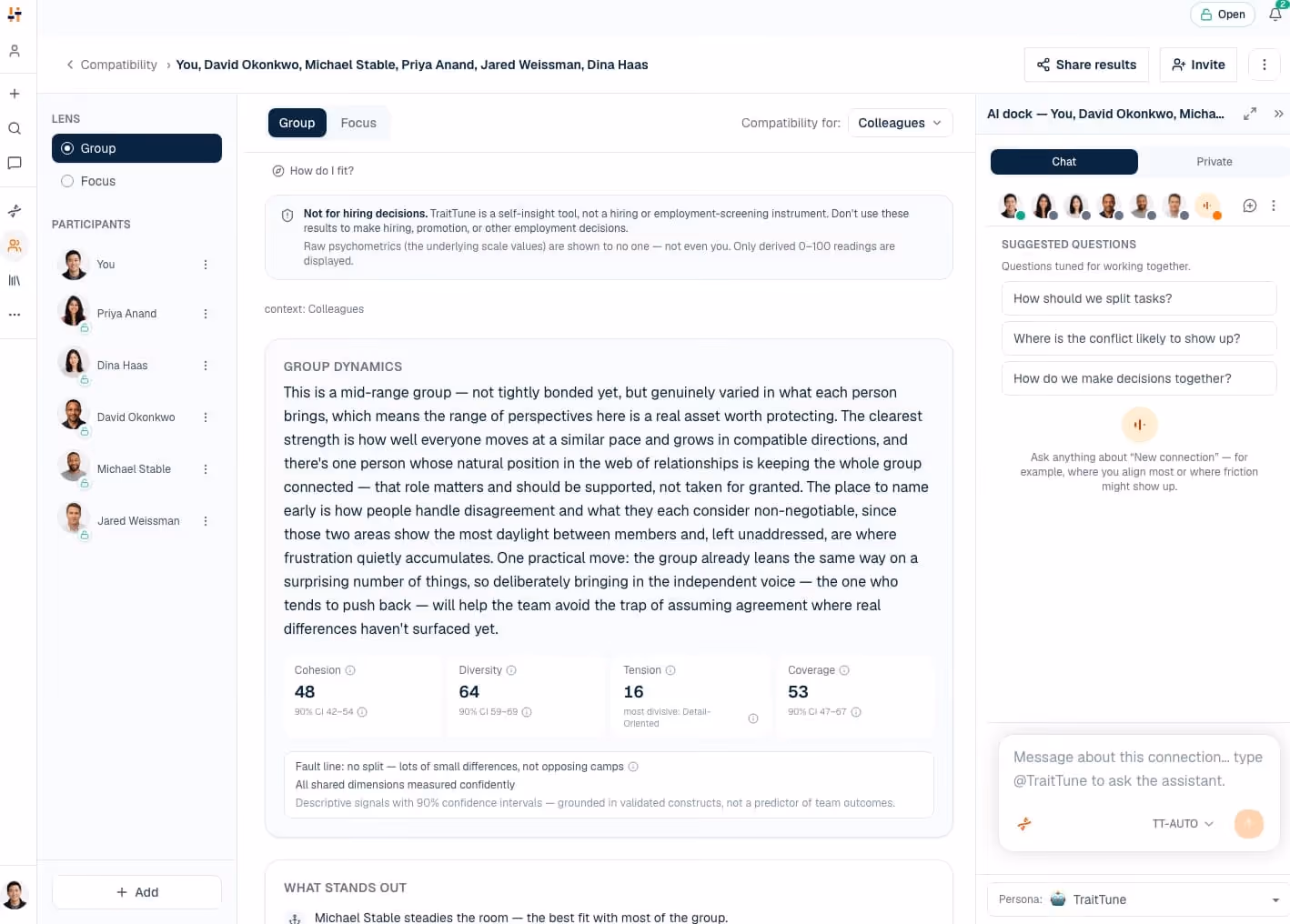1290x924 pixels.
Task: Open the Colleagues compatibility dropdown
Action: (900, 123)
